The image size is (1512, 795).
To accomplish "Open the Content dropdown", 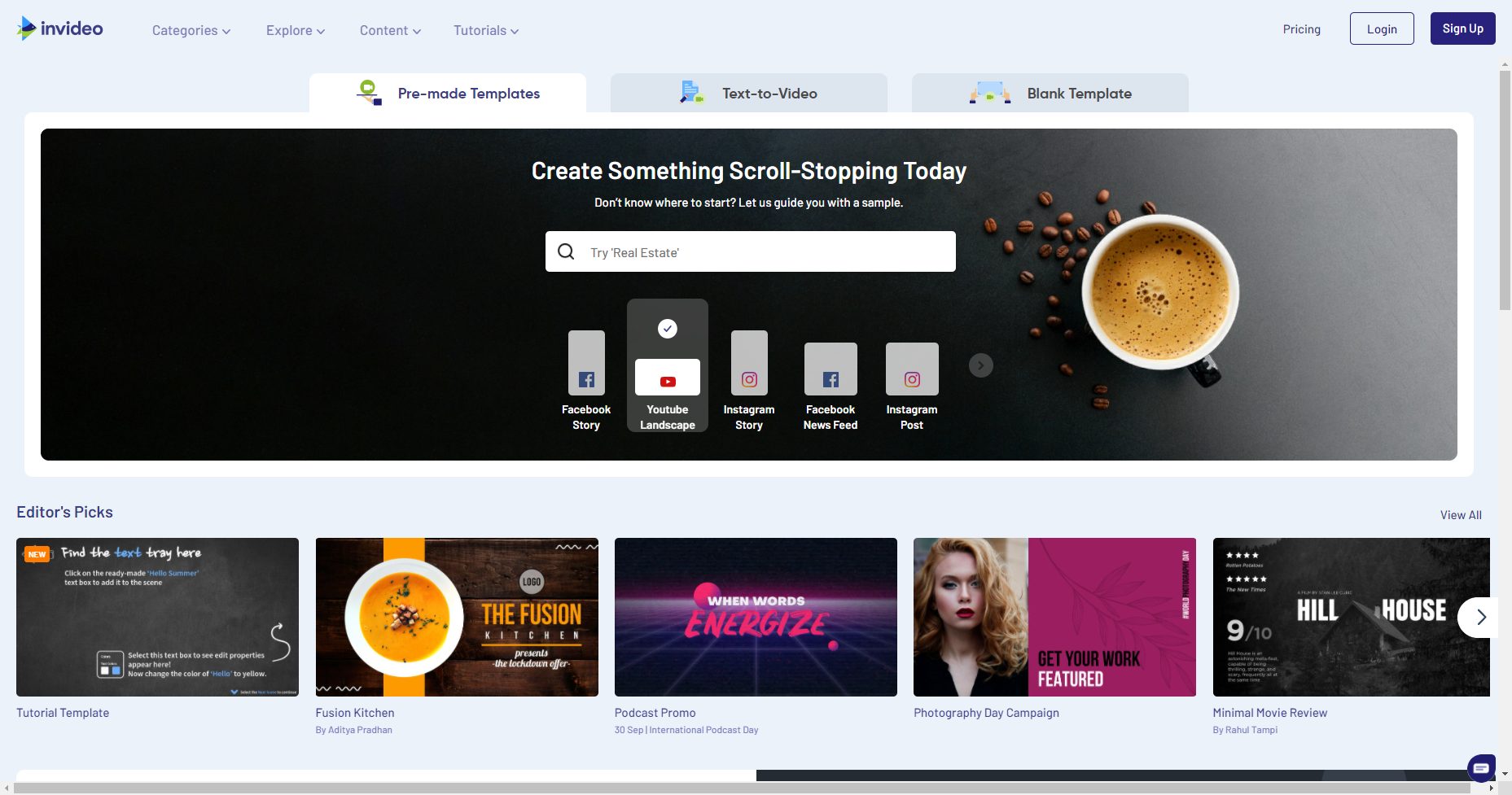I will pos(390,30).
